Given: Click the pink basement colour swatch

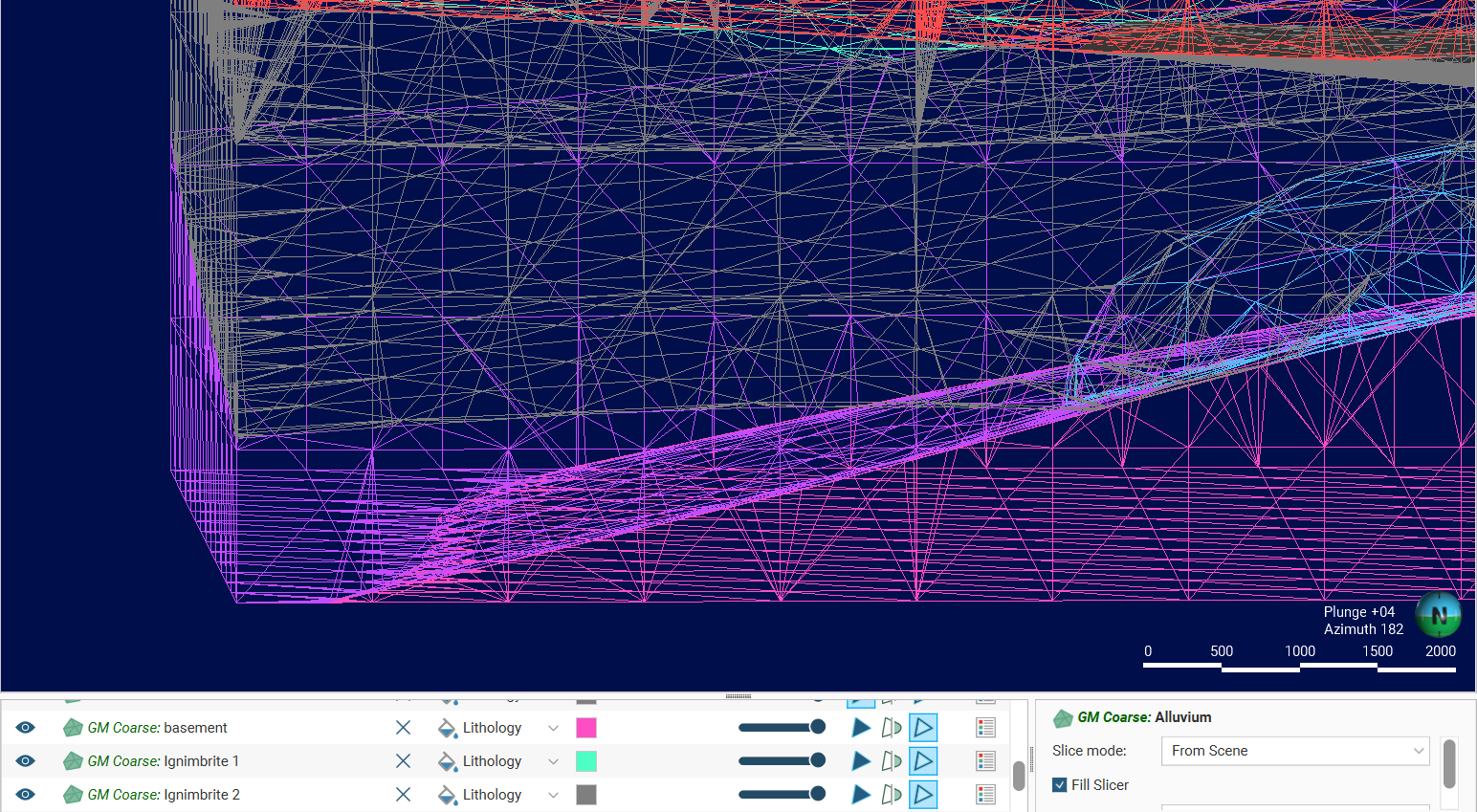Looking at the screenshot, I should tap(586, 728).
